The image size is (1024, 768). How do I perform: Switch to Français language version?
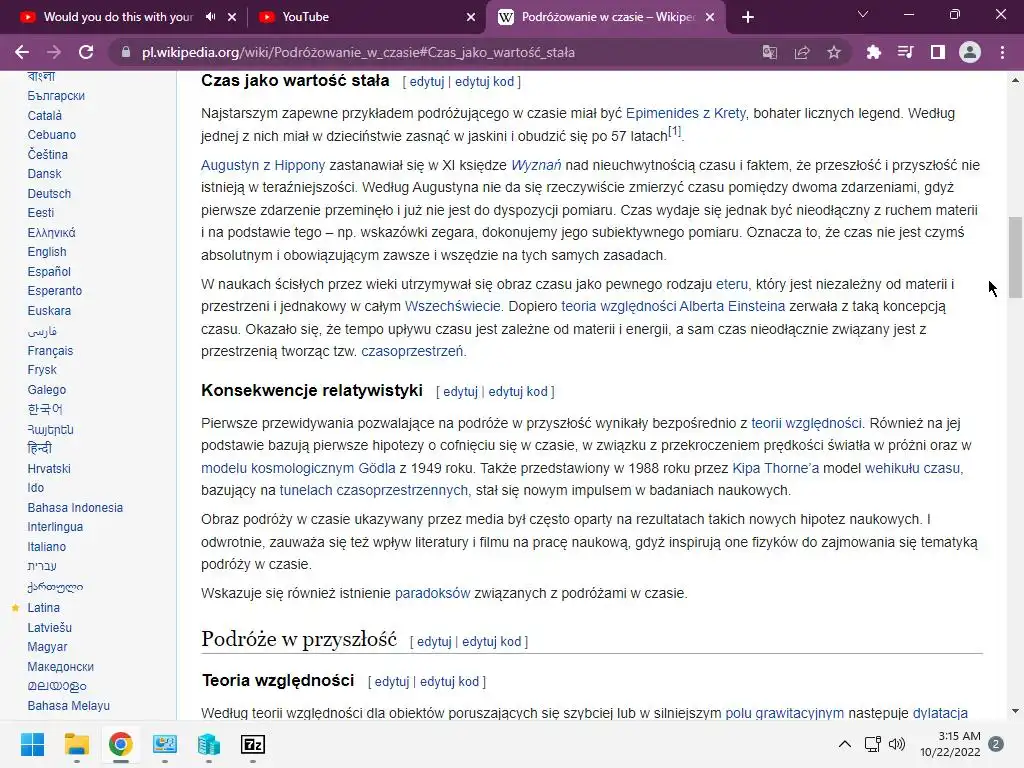point(50,351)
